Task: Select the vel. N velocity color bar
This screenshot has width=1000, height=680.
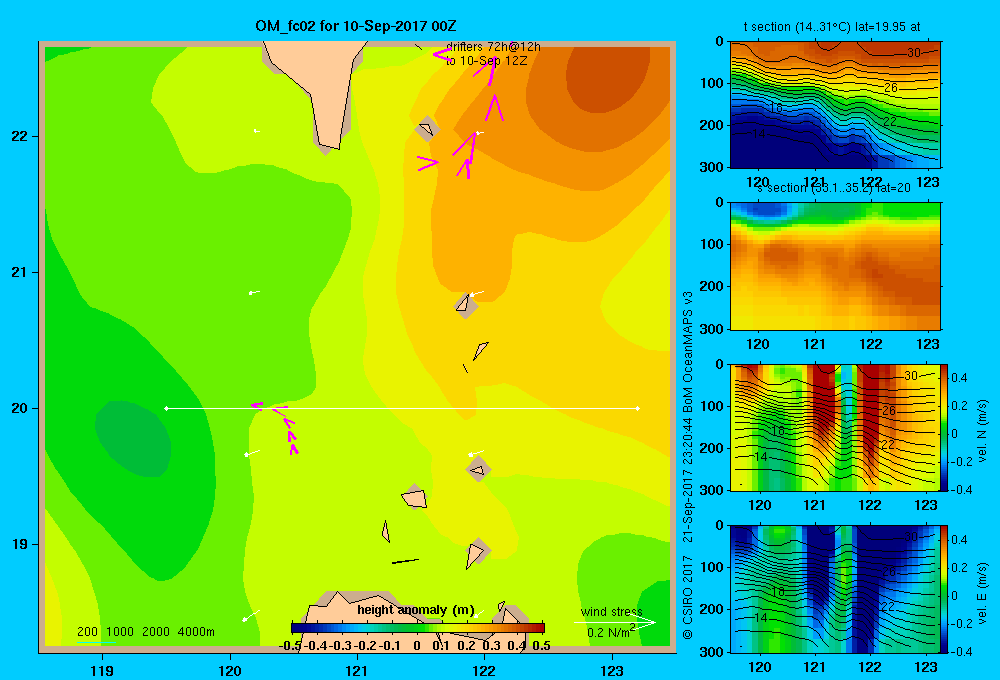Action: coord(945,427)
